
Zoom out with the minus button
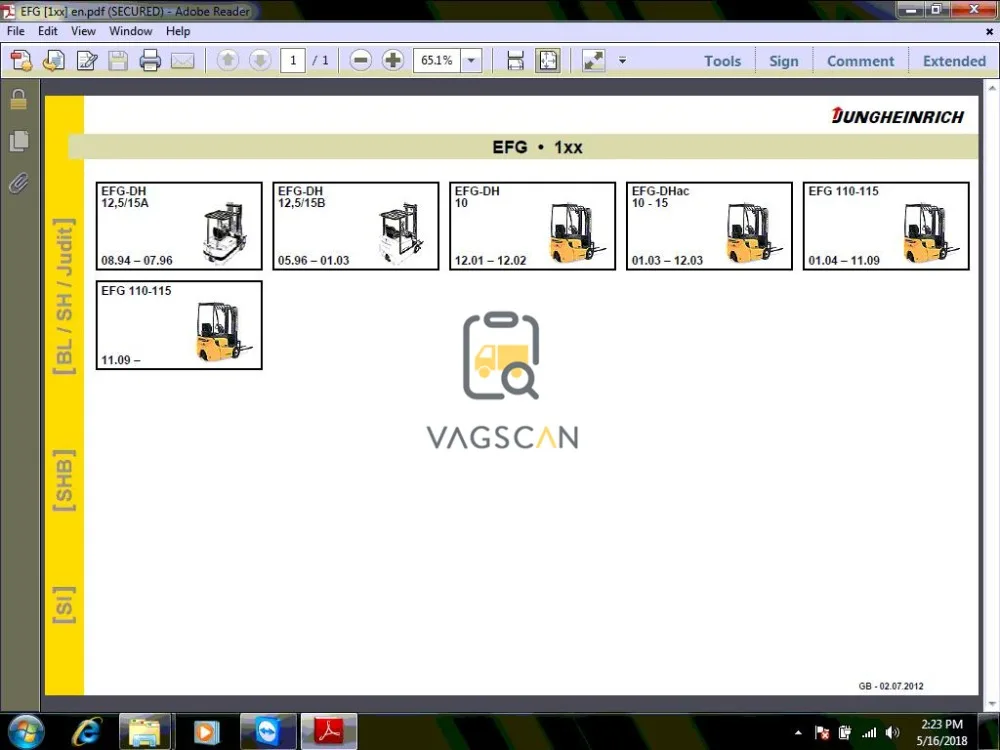coord(360,61)
